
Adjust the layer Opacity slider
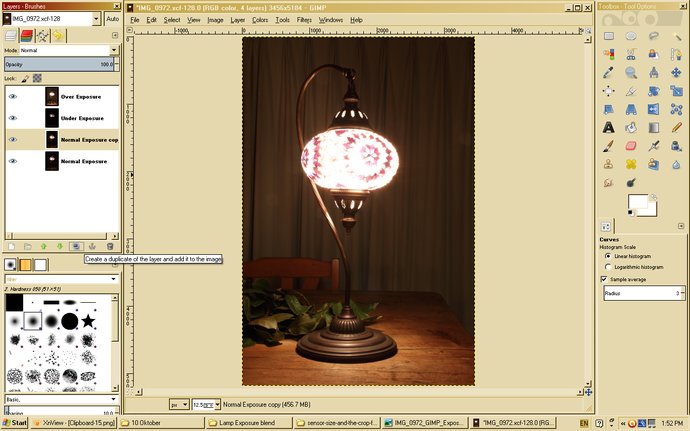click(x=59, y=64)
